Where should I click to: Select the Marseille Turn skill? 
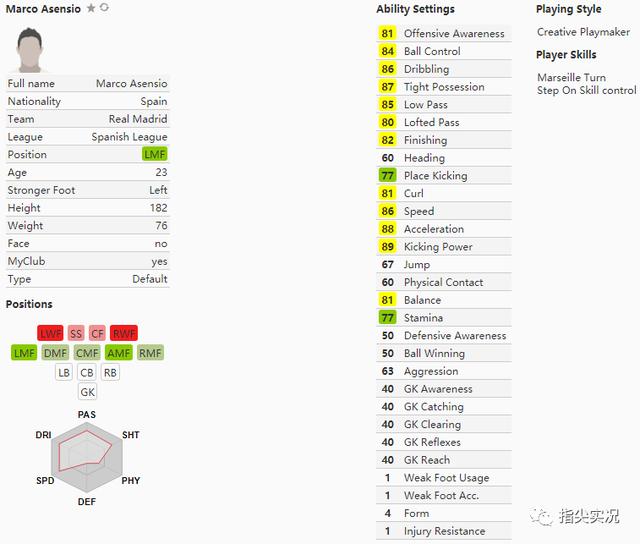point(571,78)
